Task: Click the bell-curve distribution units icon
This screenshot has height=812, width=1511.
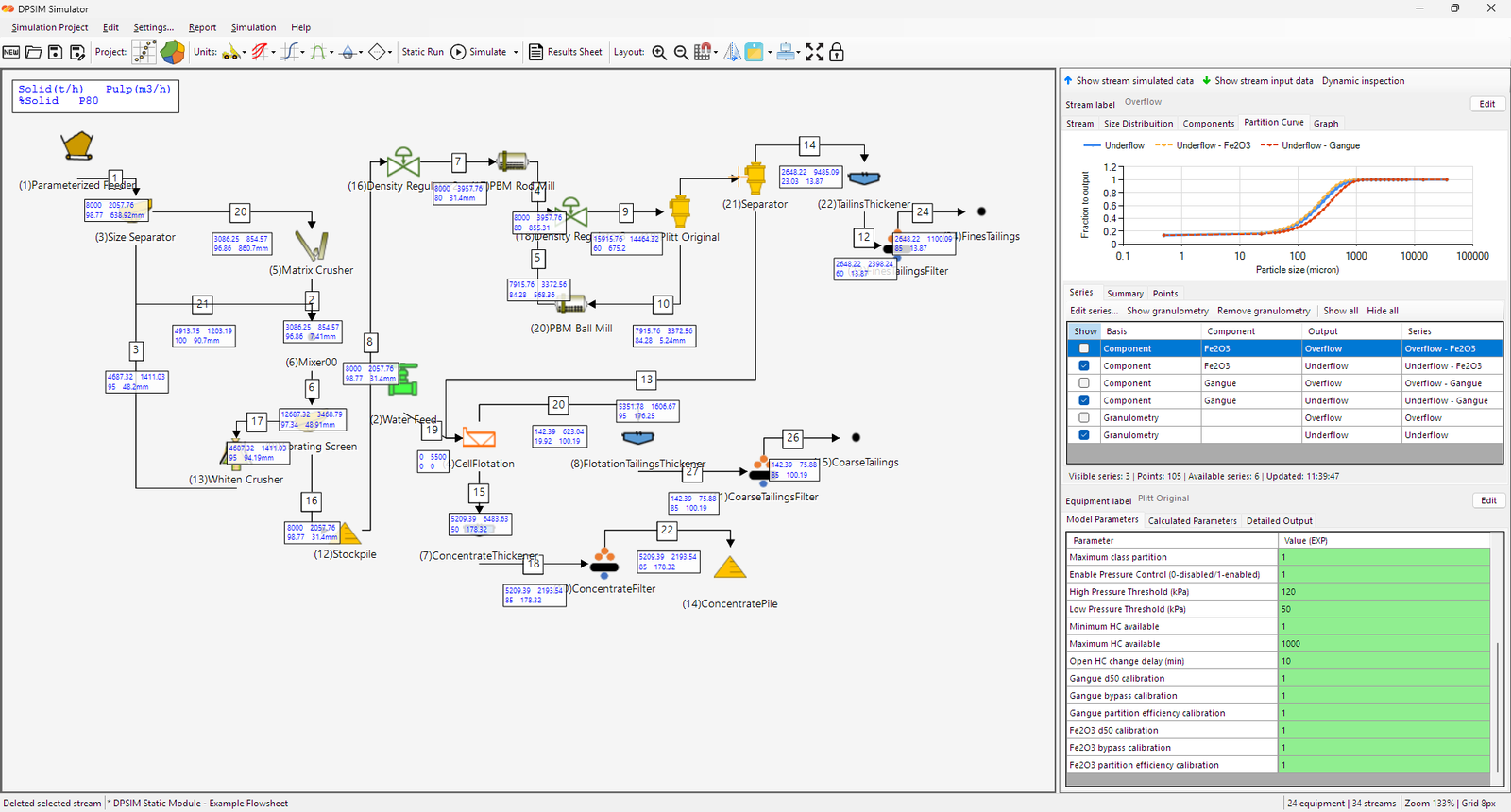Action: coord(318,52)
